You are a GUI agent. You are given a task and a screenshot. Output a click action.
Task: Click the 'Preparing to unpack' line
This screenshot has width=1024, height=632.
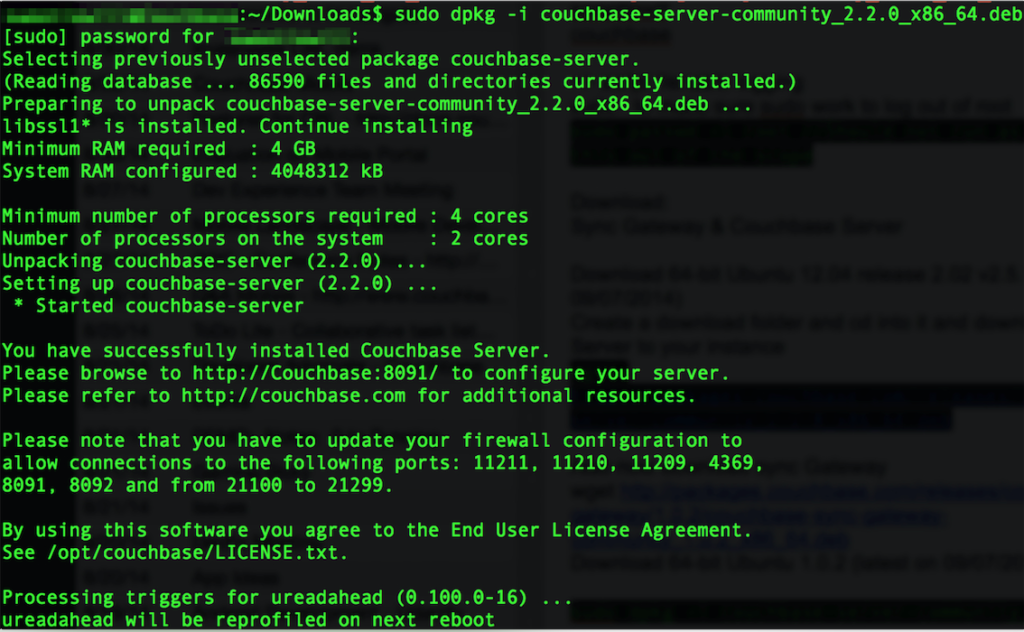(377, 104)
